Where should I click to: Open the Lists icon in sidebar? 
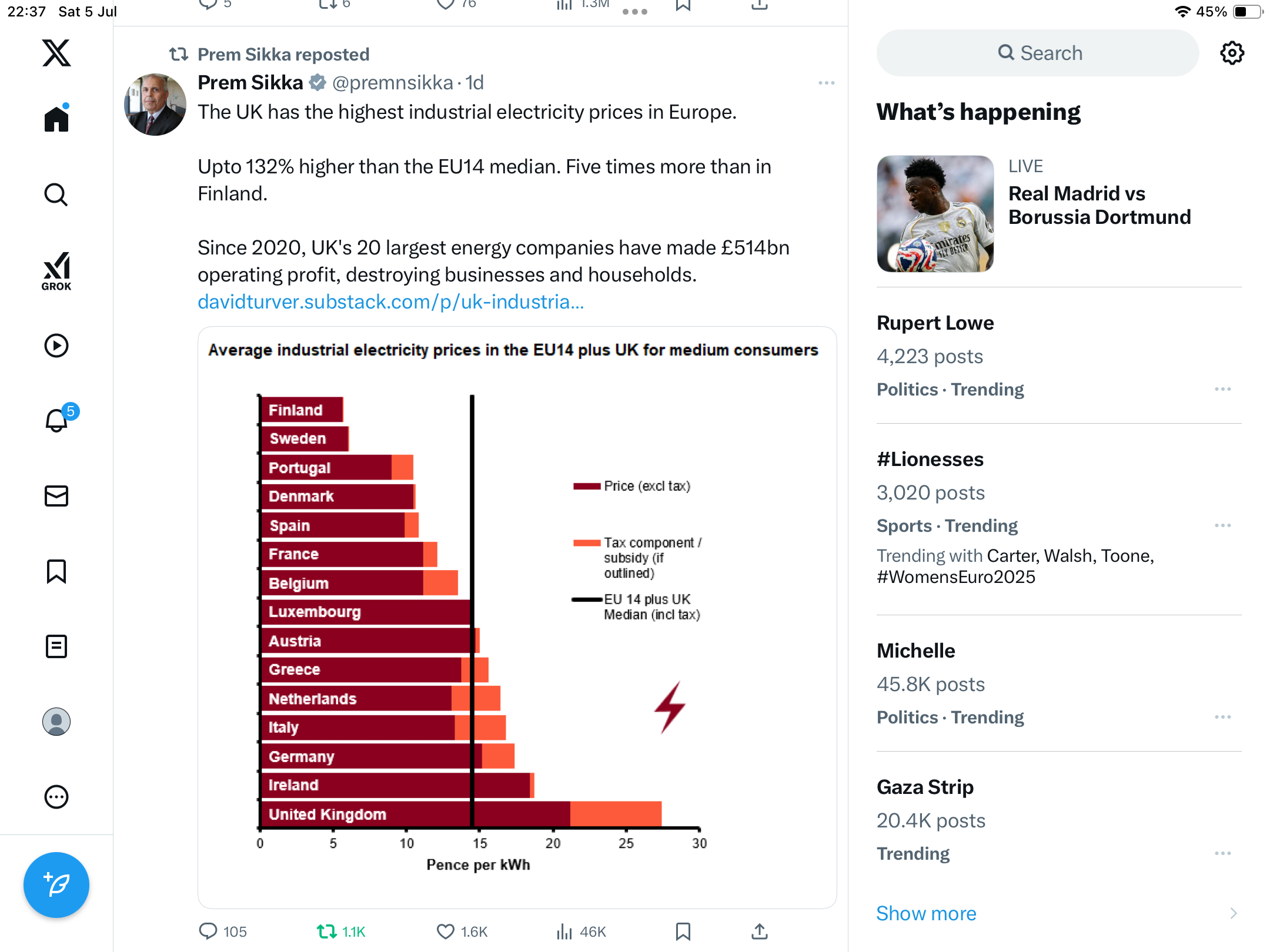(56, 646)
